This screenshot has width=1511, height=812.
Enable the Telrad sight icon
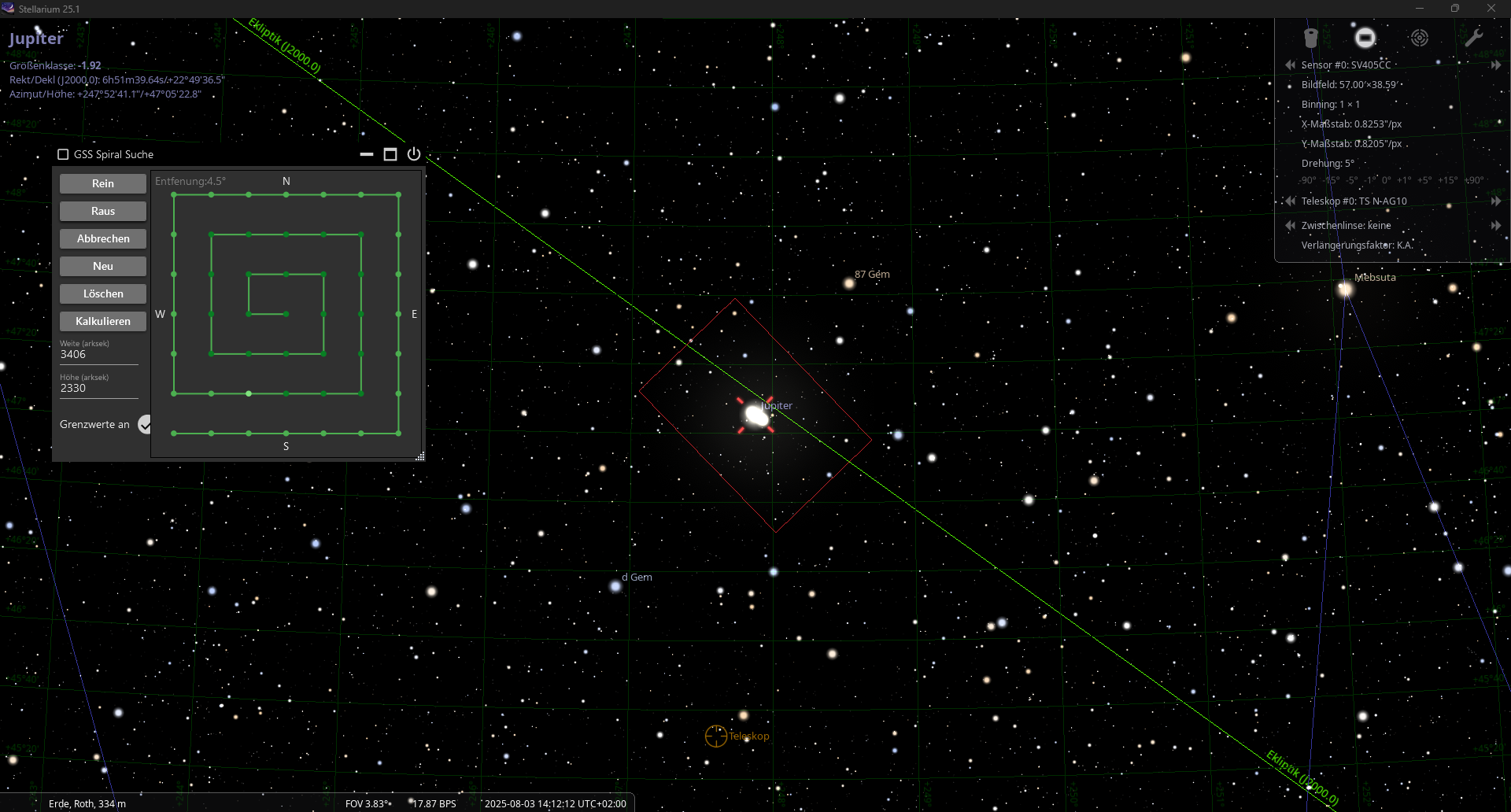[x=1419, y=38]
